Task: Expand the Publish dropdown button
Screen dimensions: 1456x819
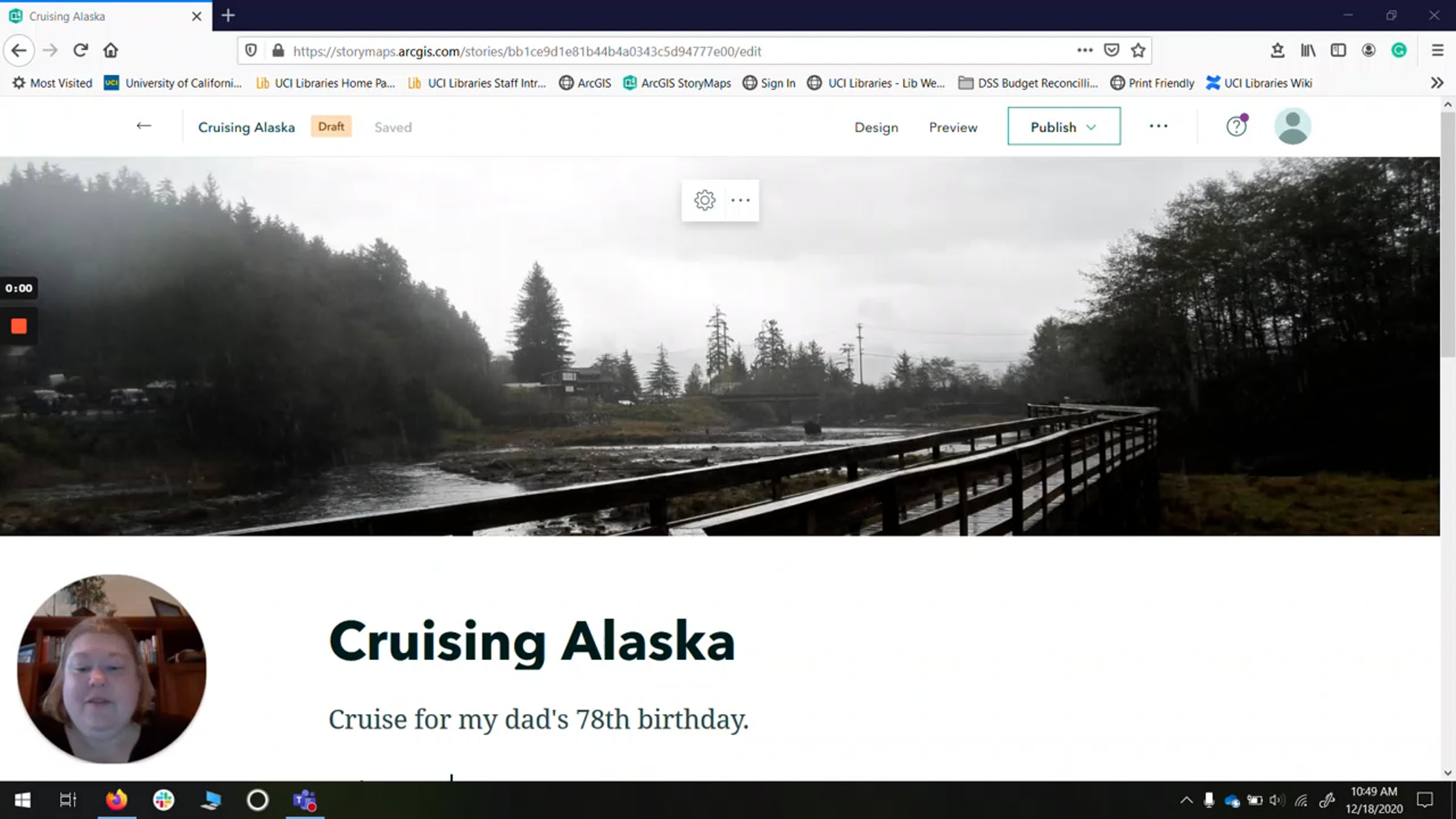Action: [1063, 127]
